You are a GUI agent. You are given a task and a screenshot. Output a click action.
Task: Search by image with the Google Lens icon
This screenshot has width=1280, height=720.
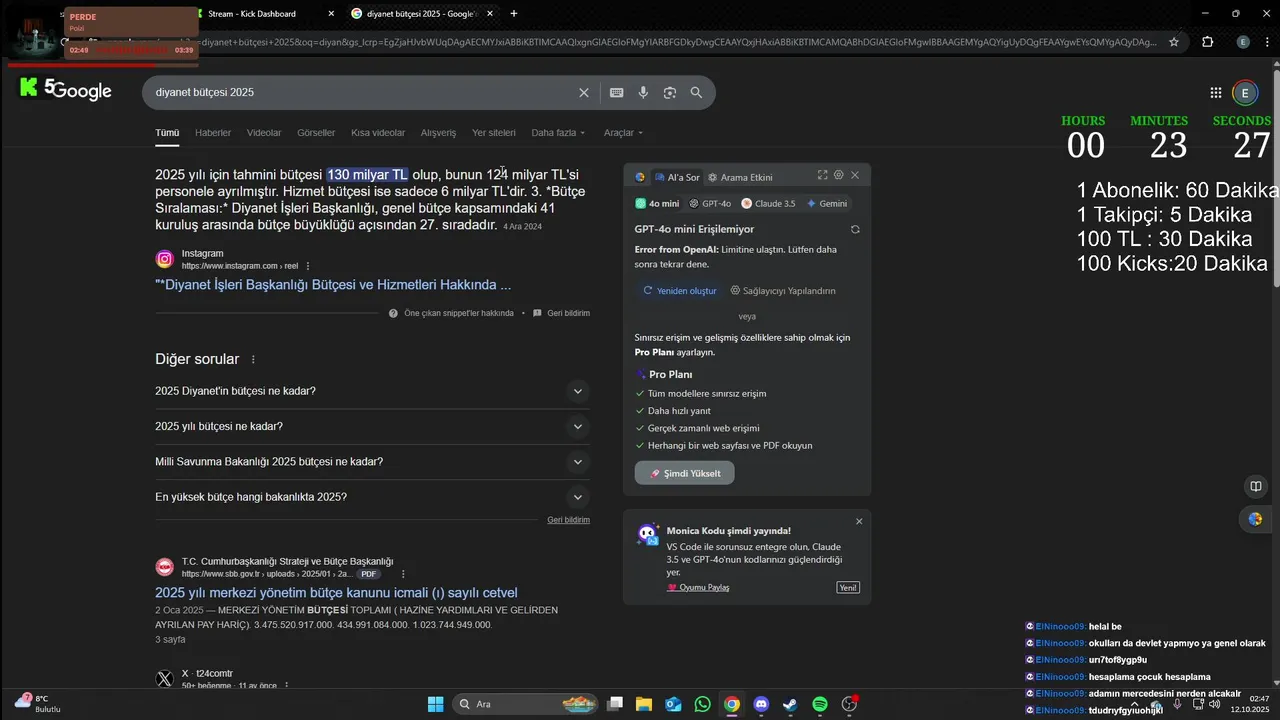[x=670, y=92]
